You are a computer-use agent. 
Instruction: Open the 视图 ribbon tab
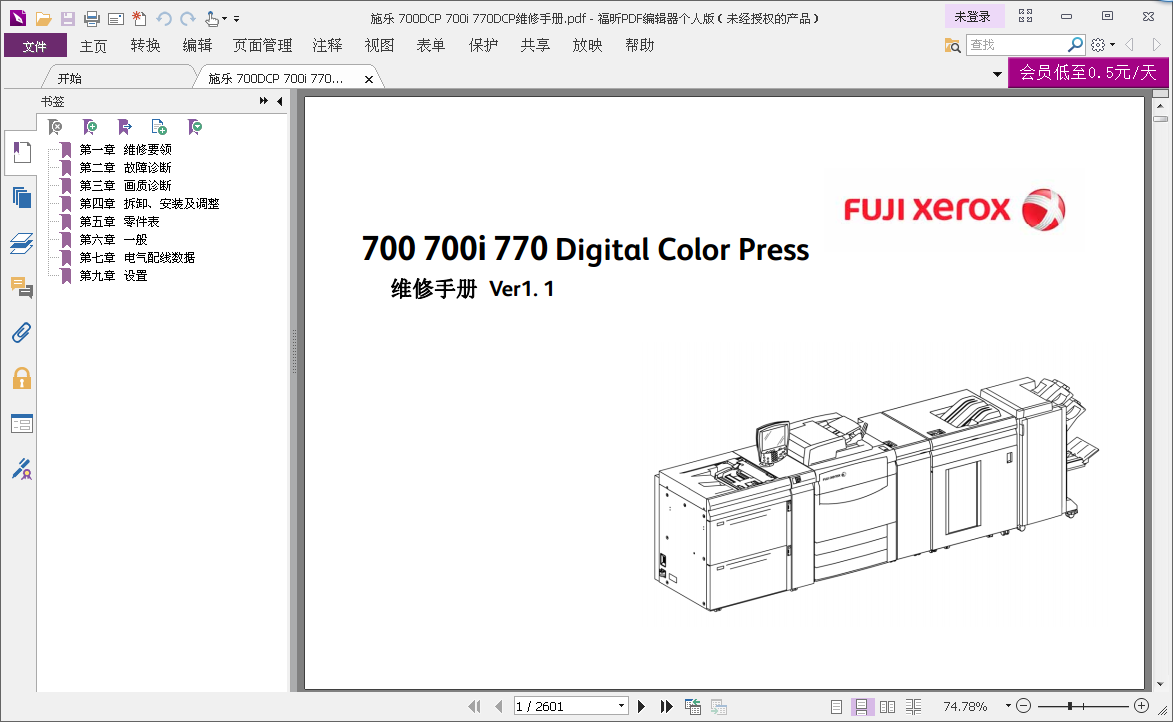(x=379, y=46)
